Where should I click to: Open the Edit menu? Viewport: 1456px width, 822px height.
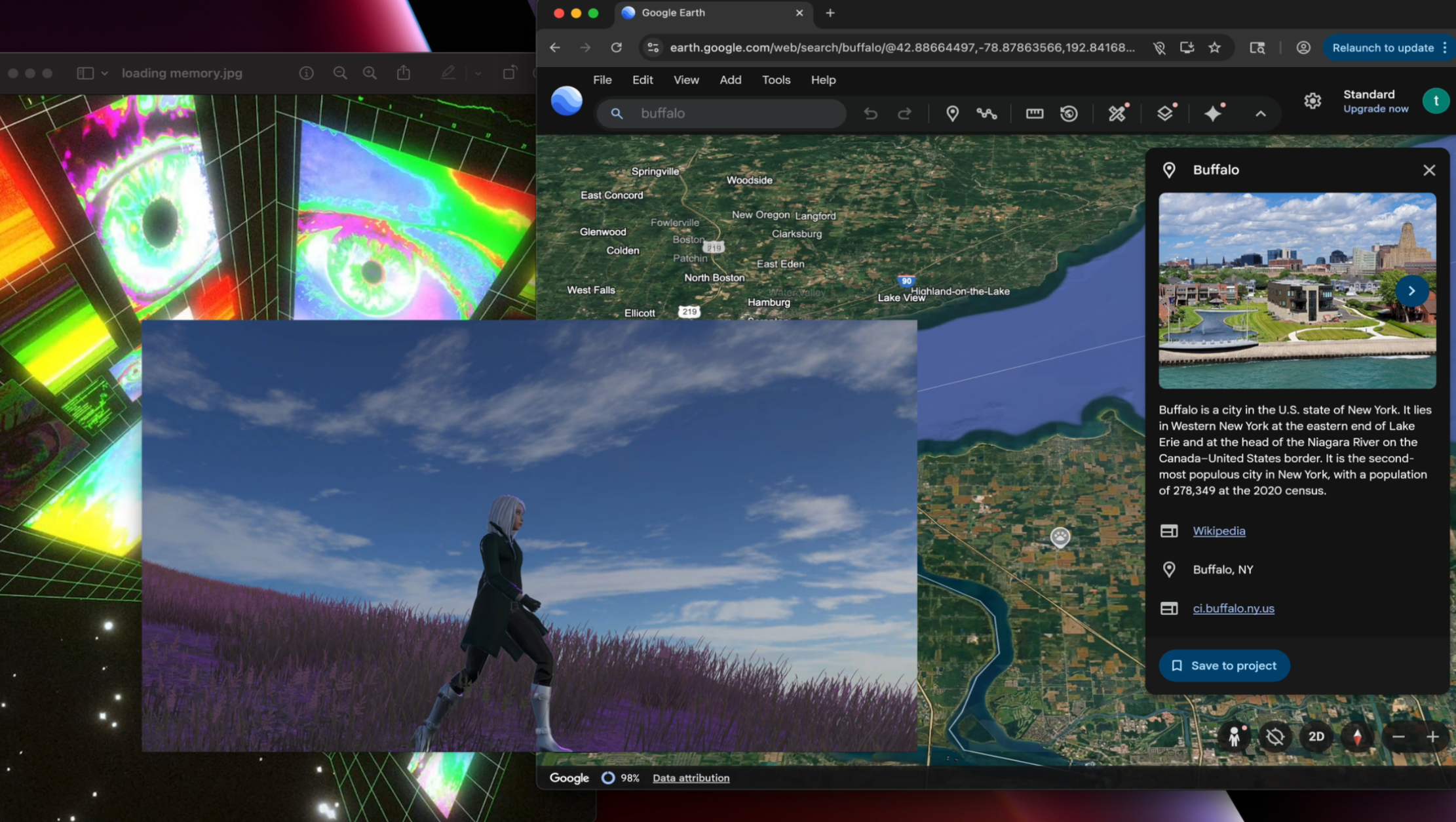click(x=642, y=79)
